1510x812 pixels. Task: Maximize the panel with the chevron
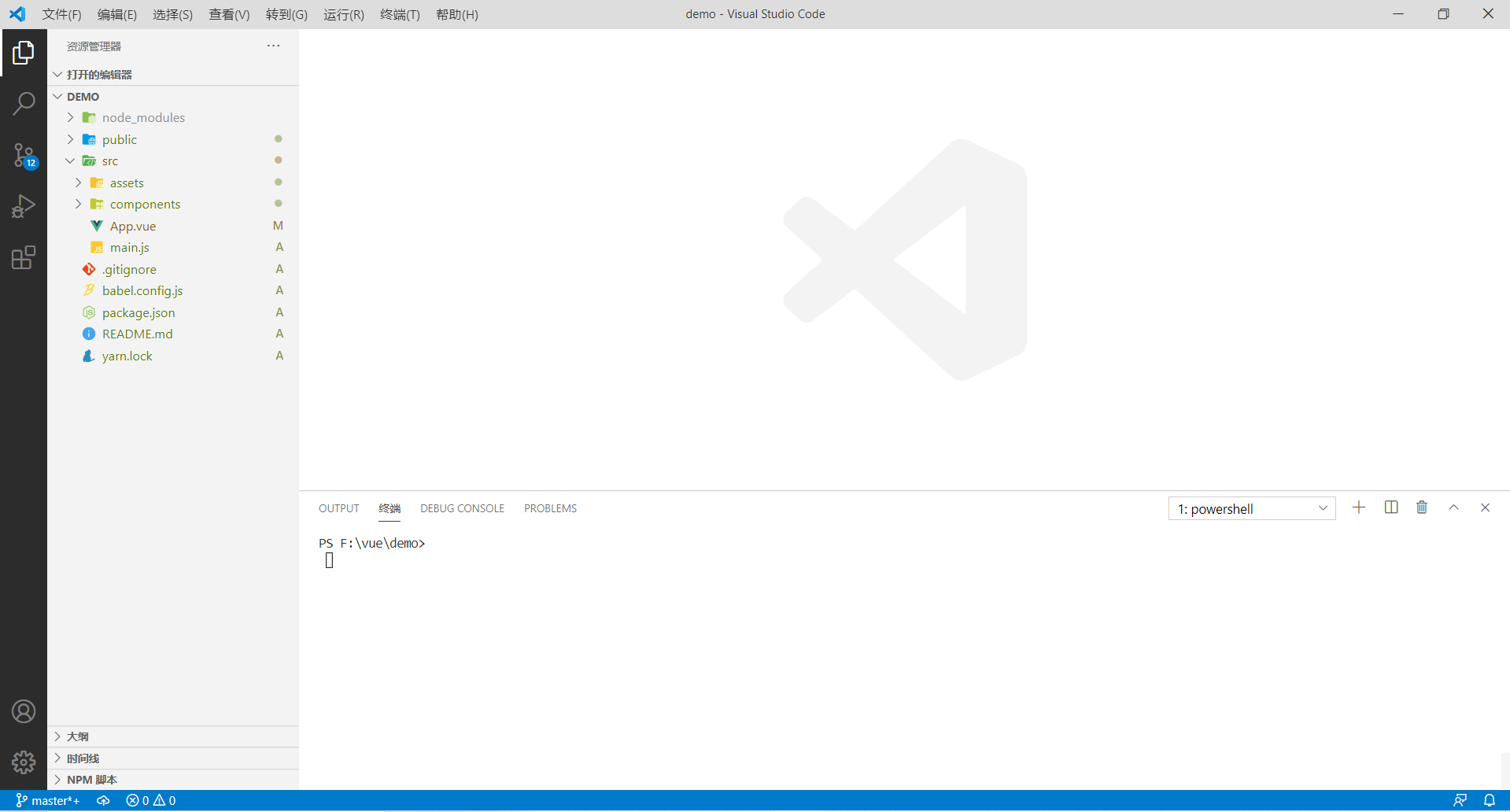(x=1453, y=507)
